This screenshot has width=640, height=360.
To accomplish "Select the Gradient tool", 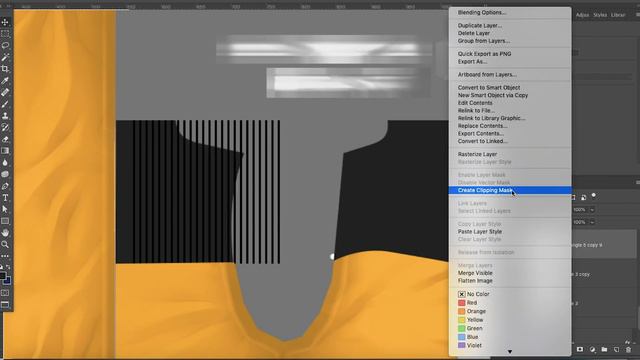I will pos(5,151).
